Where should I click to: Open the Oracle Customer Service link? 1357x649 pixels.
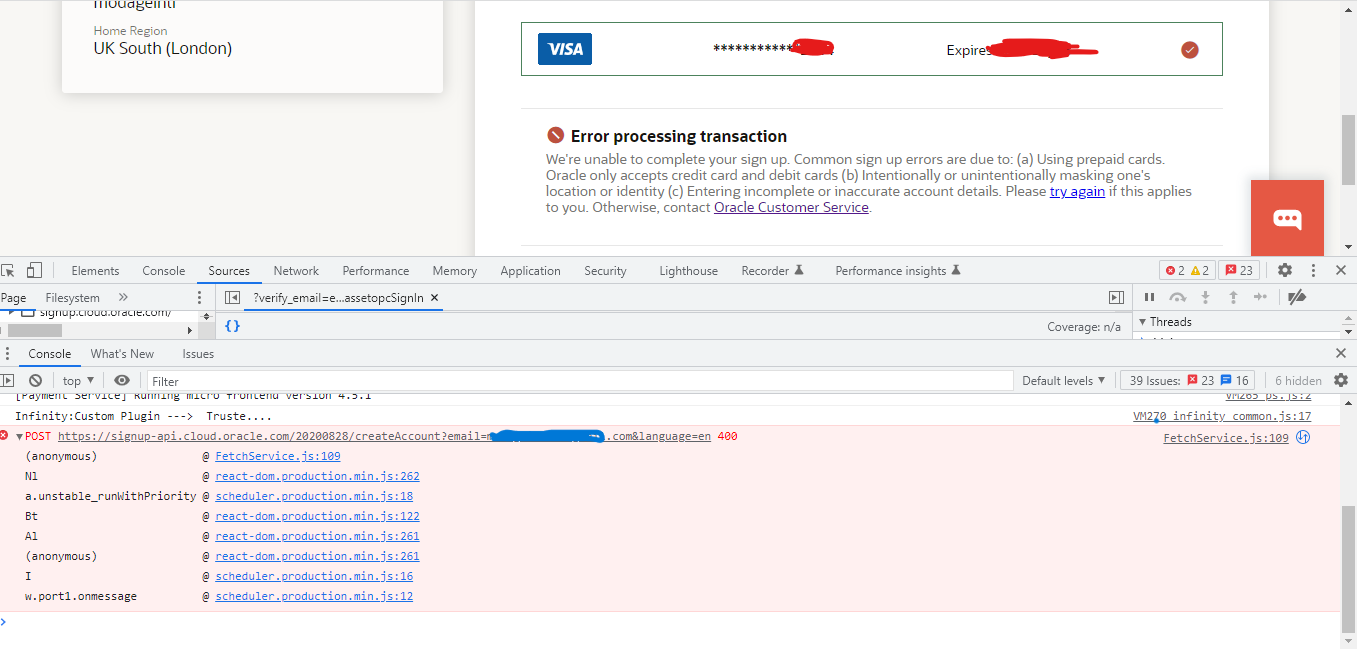pos(791,207)
